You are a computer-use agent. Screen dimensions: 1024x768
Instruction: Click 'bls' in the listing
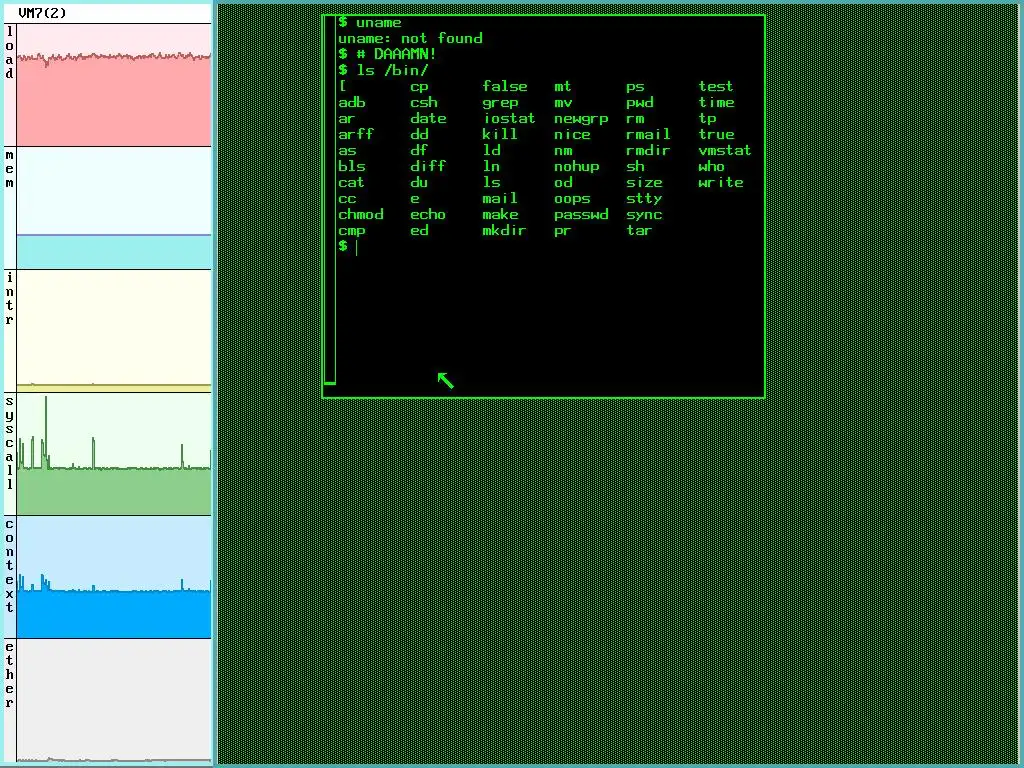(351, 166)
